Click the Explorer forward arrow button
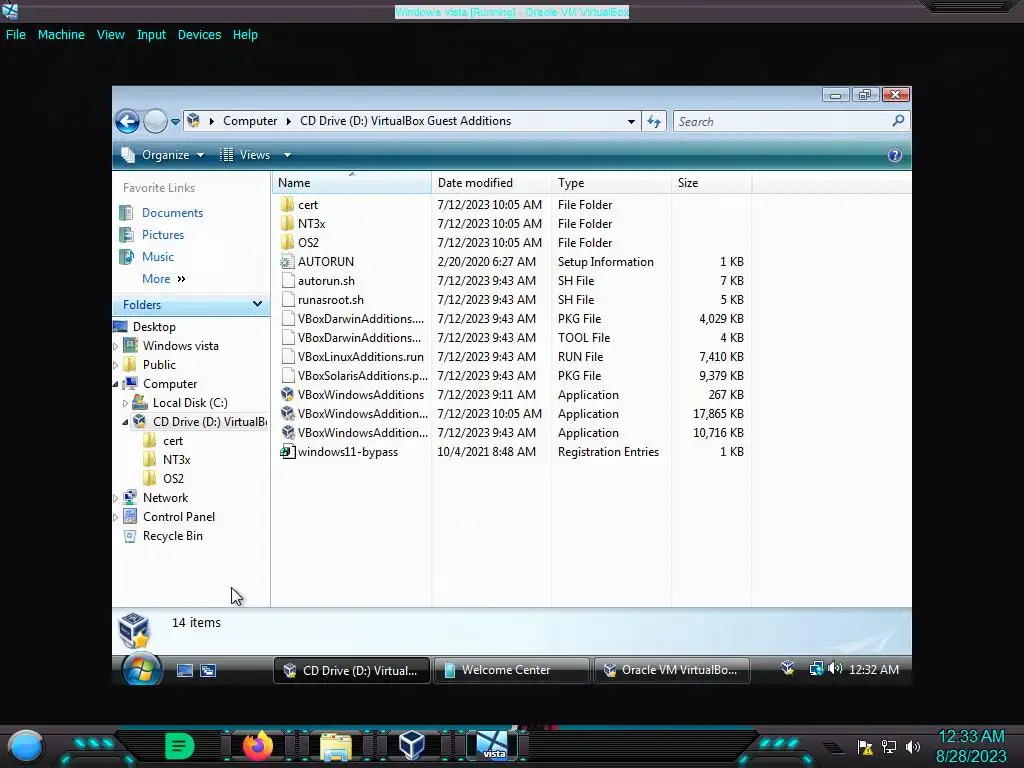The width and height of the screenshot is (1024, 768). click(155, 121)
